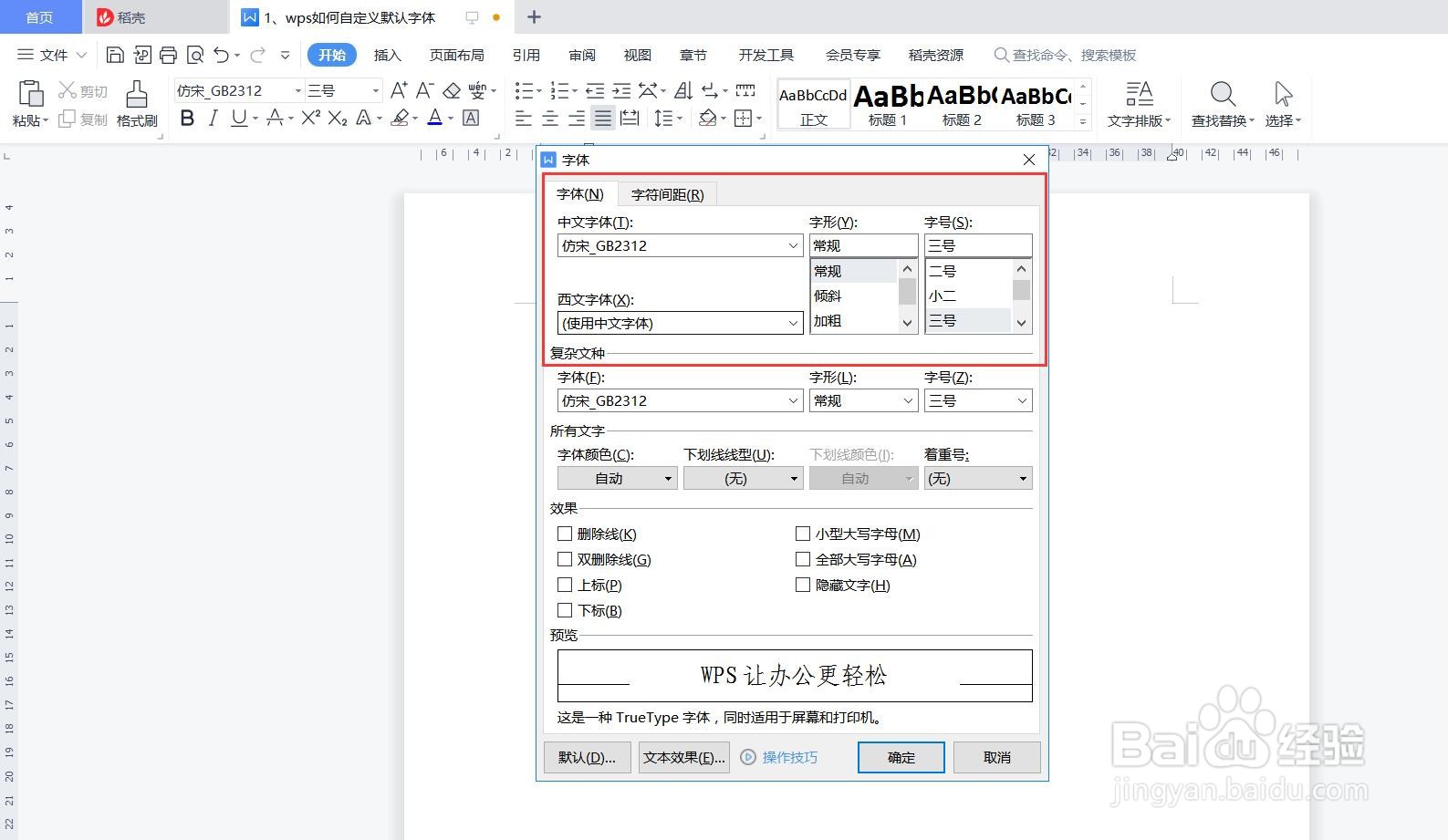
Task: Open the 下划线线型(U) underline style dropdown
Action: [743, 479]
